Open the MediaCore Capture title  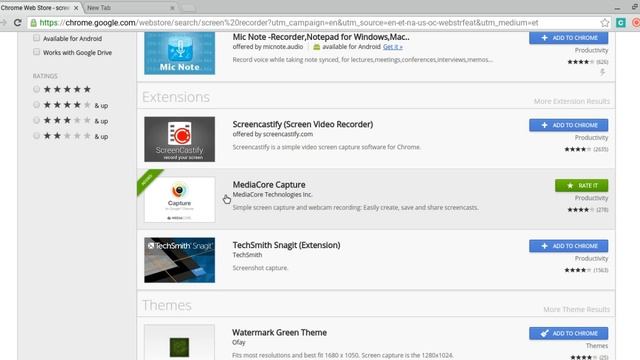click(x=269, y=184)
